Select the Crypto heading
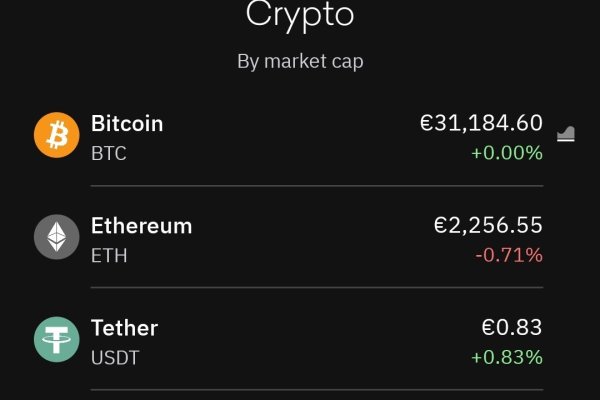The image size is (600, 400). [300, 16]
